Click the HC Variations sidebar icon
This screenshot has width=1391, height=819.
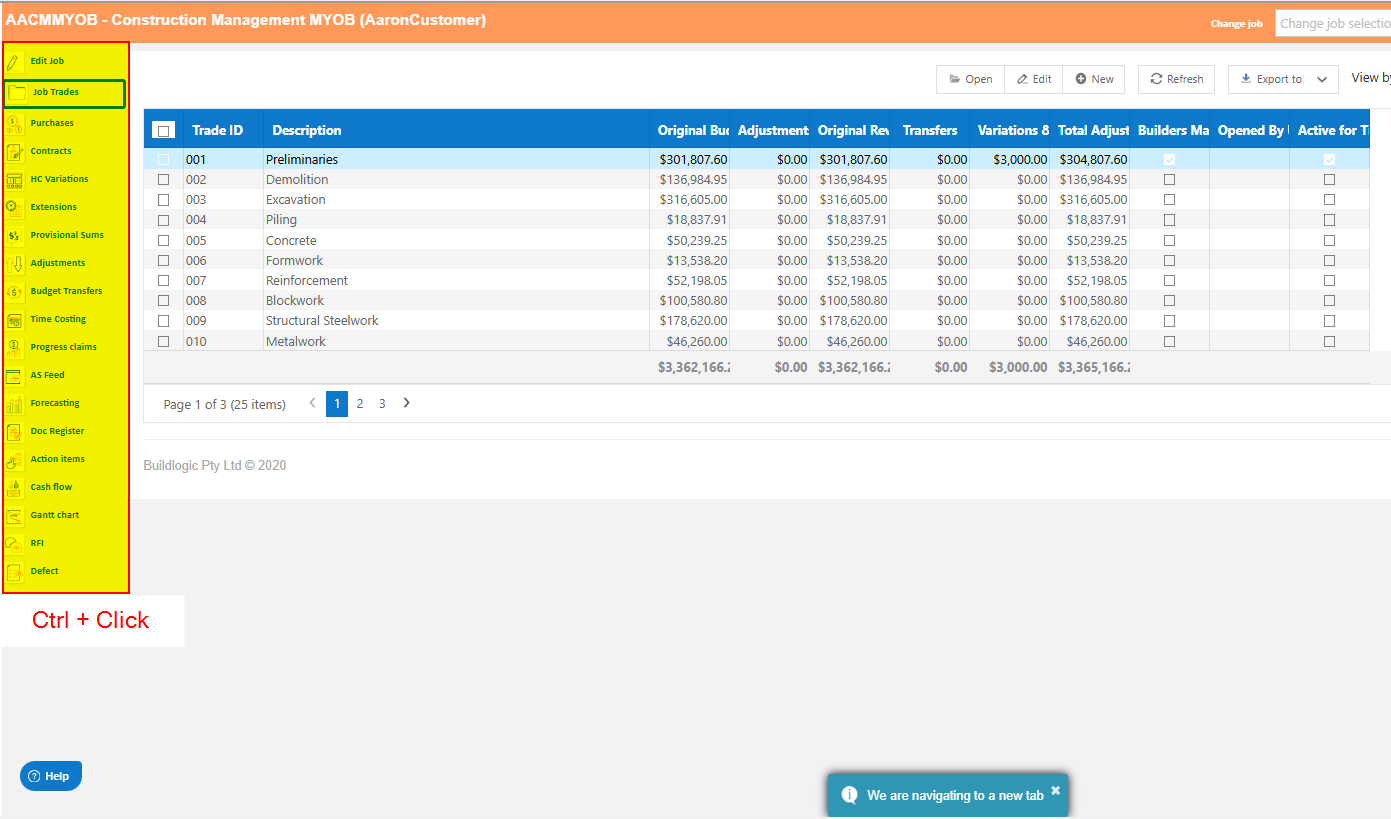tap(14, 180)
